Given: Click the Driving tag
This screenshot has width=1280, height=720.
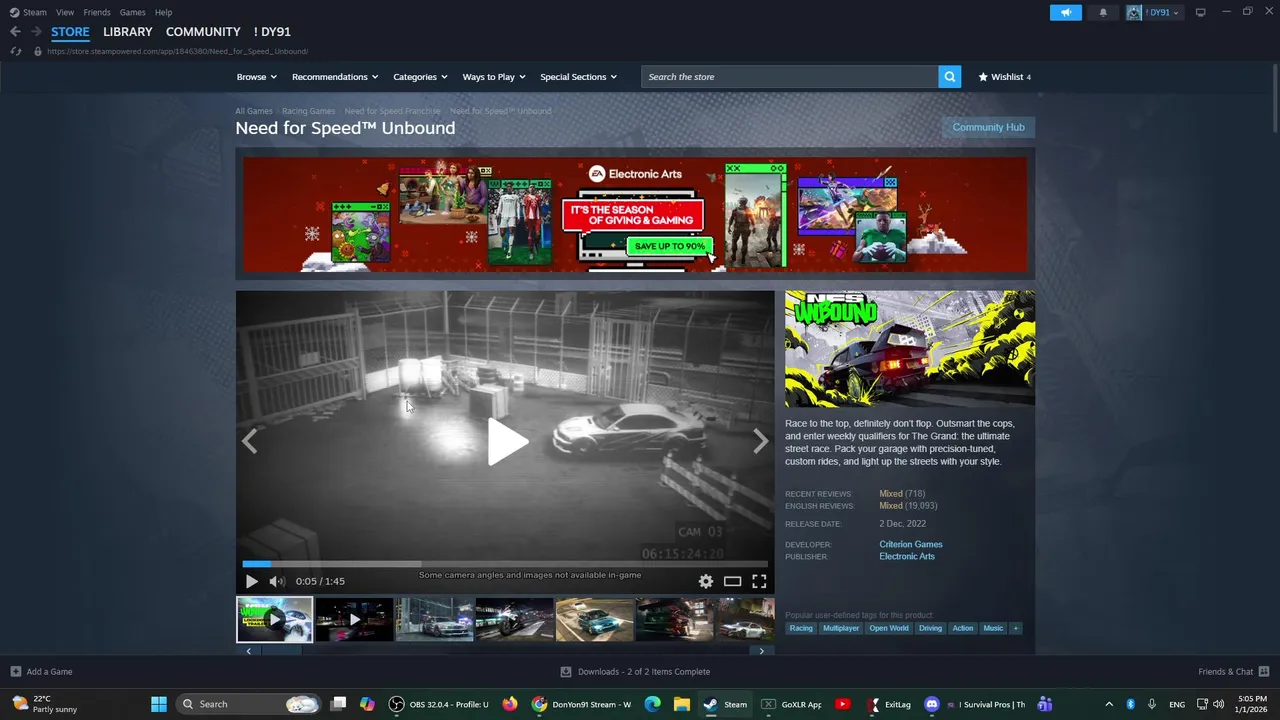Looking at the screenshot, I should [x=930, y=628].
